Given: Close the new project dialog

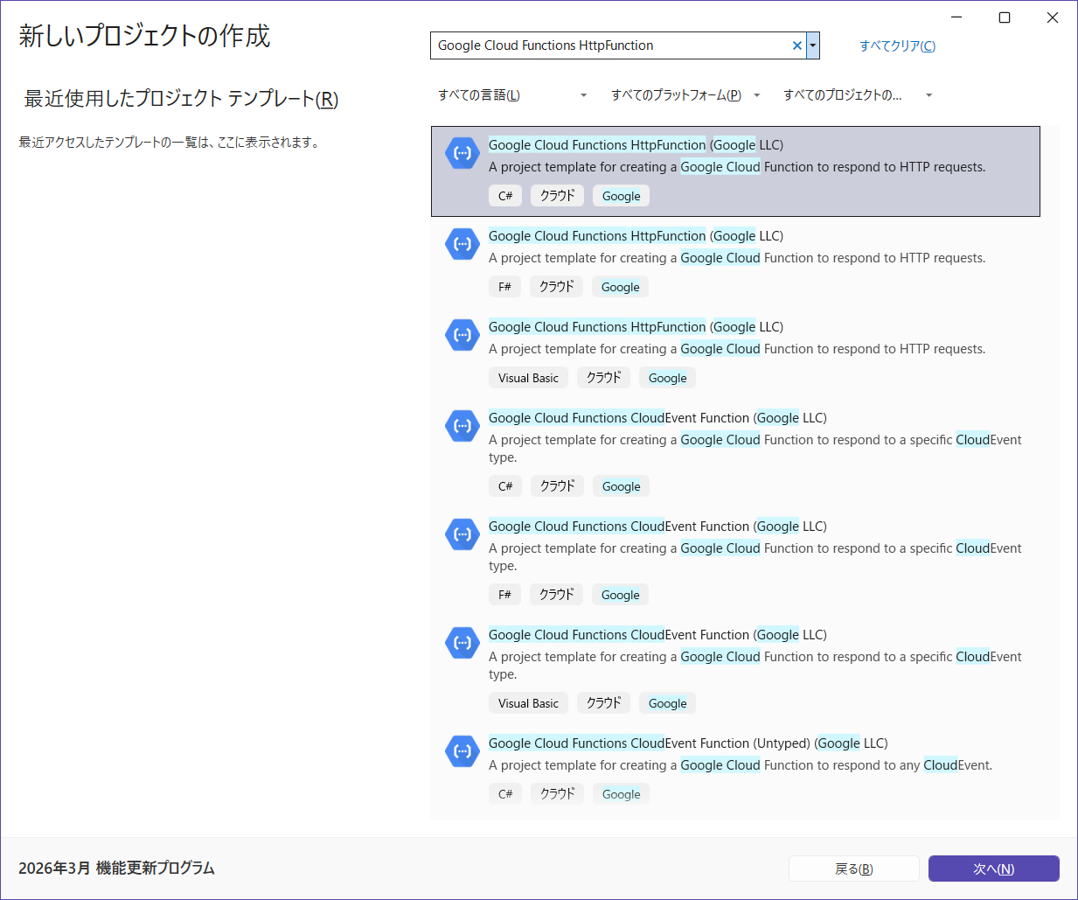Looking at the screenshot, I should [1053, 18].
